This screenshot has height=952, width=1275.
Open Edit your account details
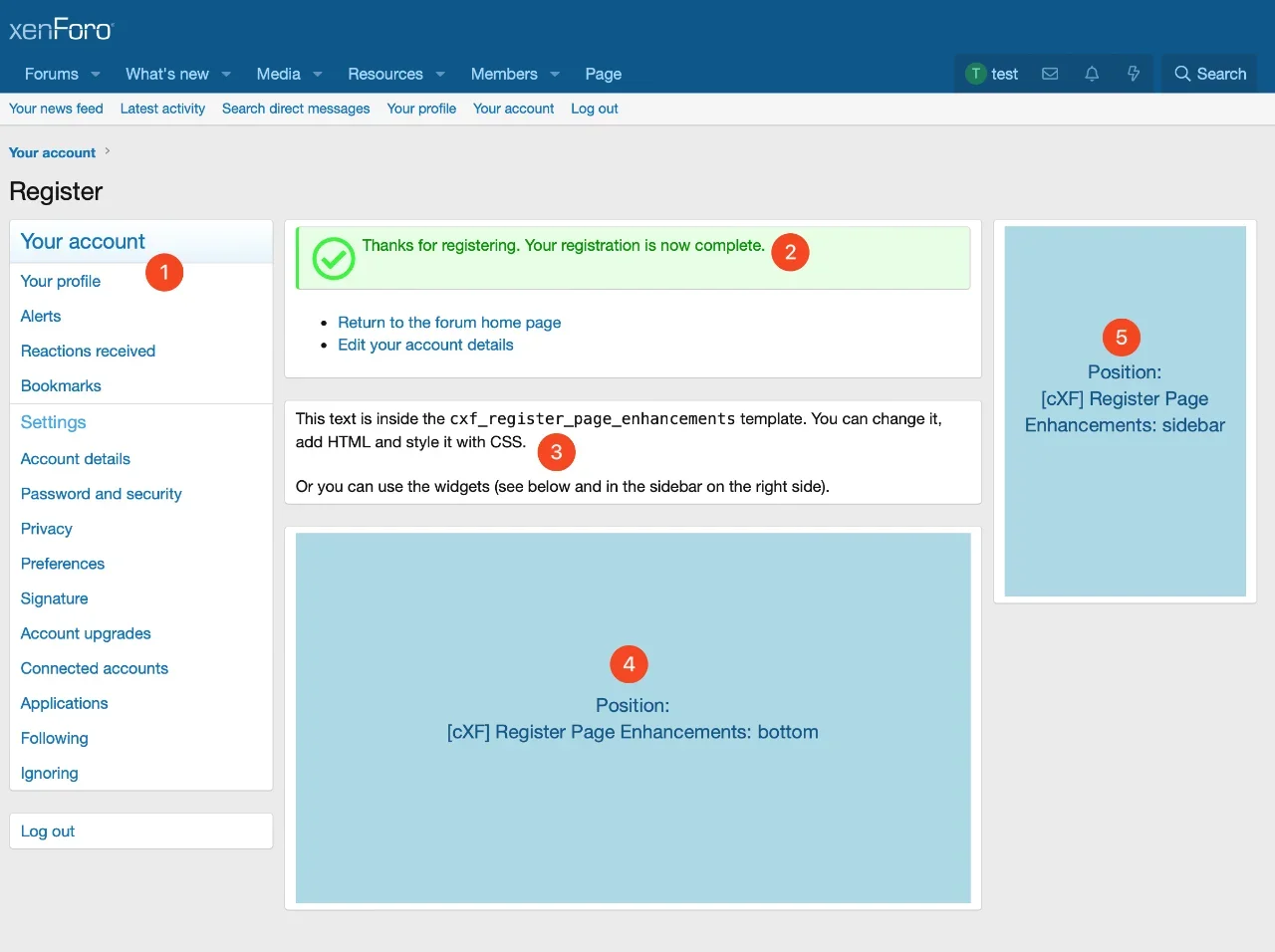(x=425, y=345)
